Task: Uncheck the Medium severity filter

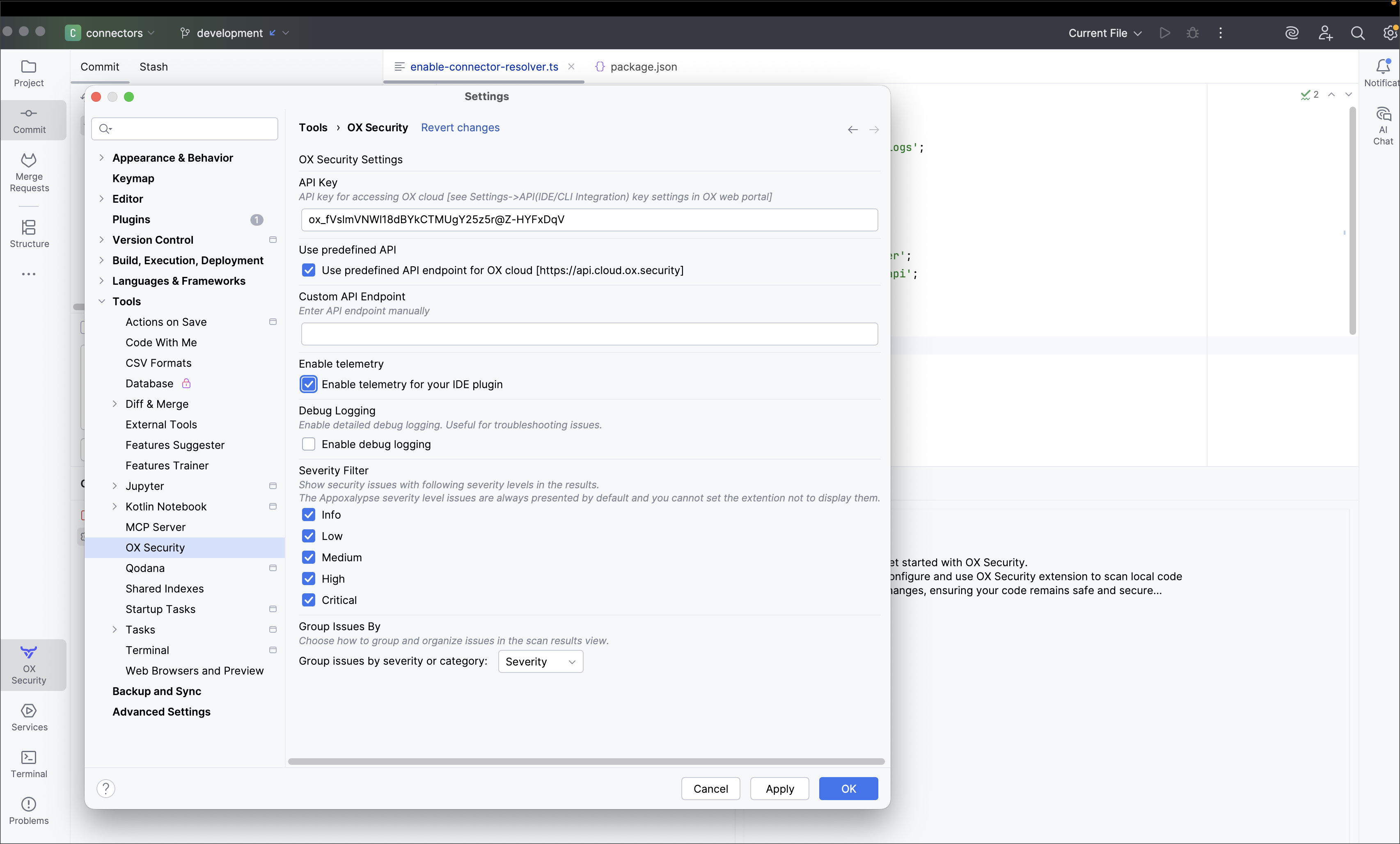Action: click(x=309, y=557)
